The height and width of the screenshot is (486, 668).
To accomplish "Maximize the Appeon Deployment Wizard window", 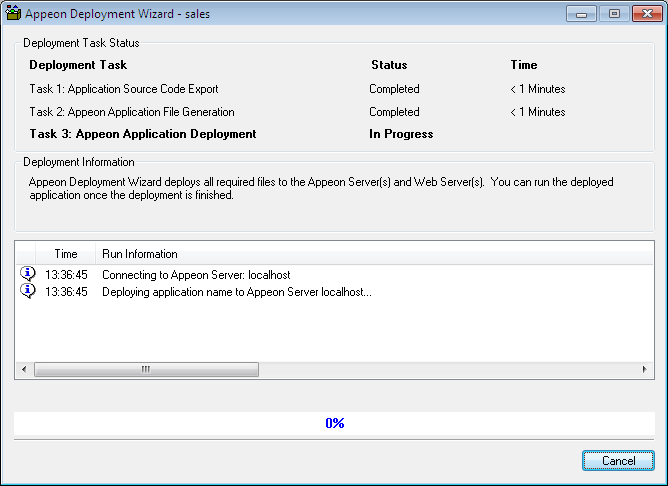I will point(614,14).
